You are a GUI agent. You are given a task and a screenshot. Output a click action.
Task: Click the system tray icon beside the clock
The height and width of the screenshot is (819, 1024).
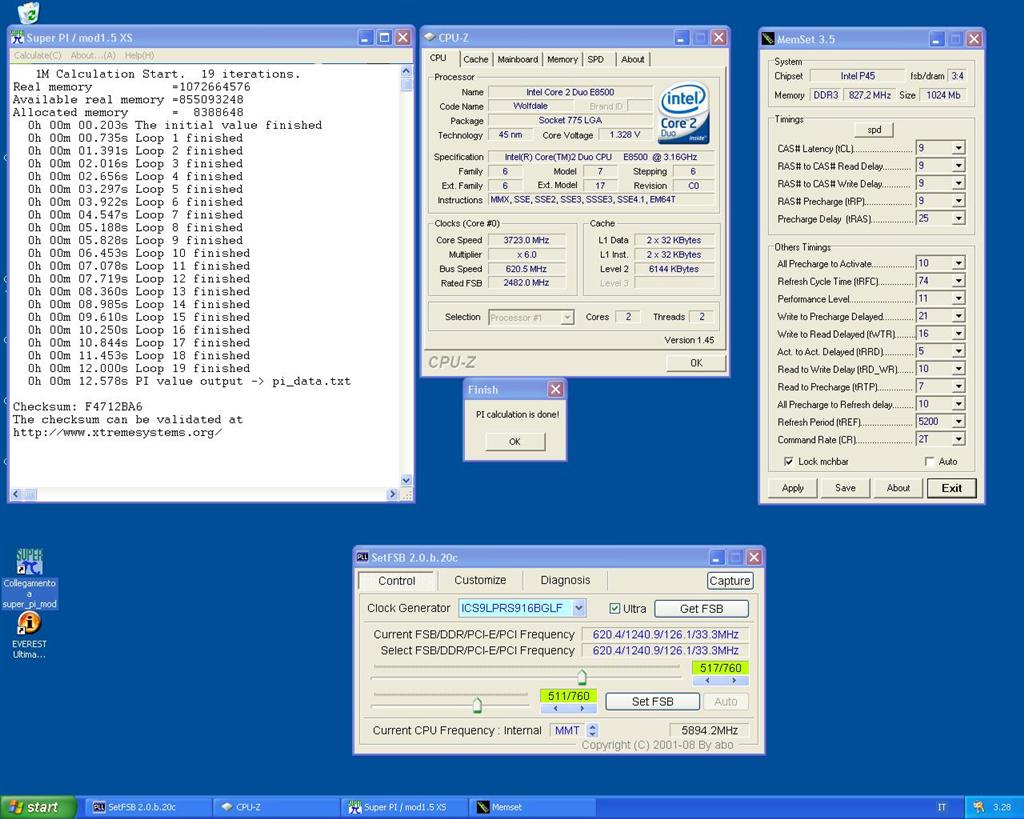point(978,807)
